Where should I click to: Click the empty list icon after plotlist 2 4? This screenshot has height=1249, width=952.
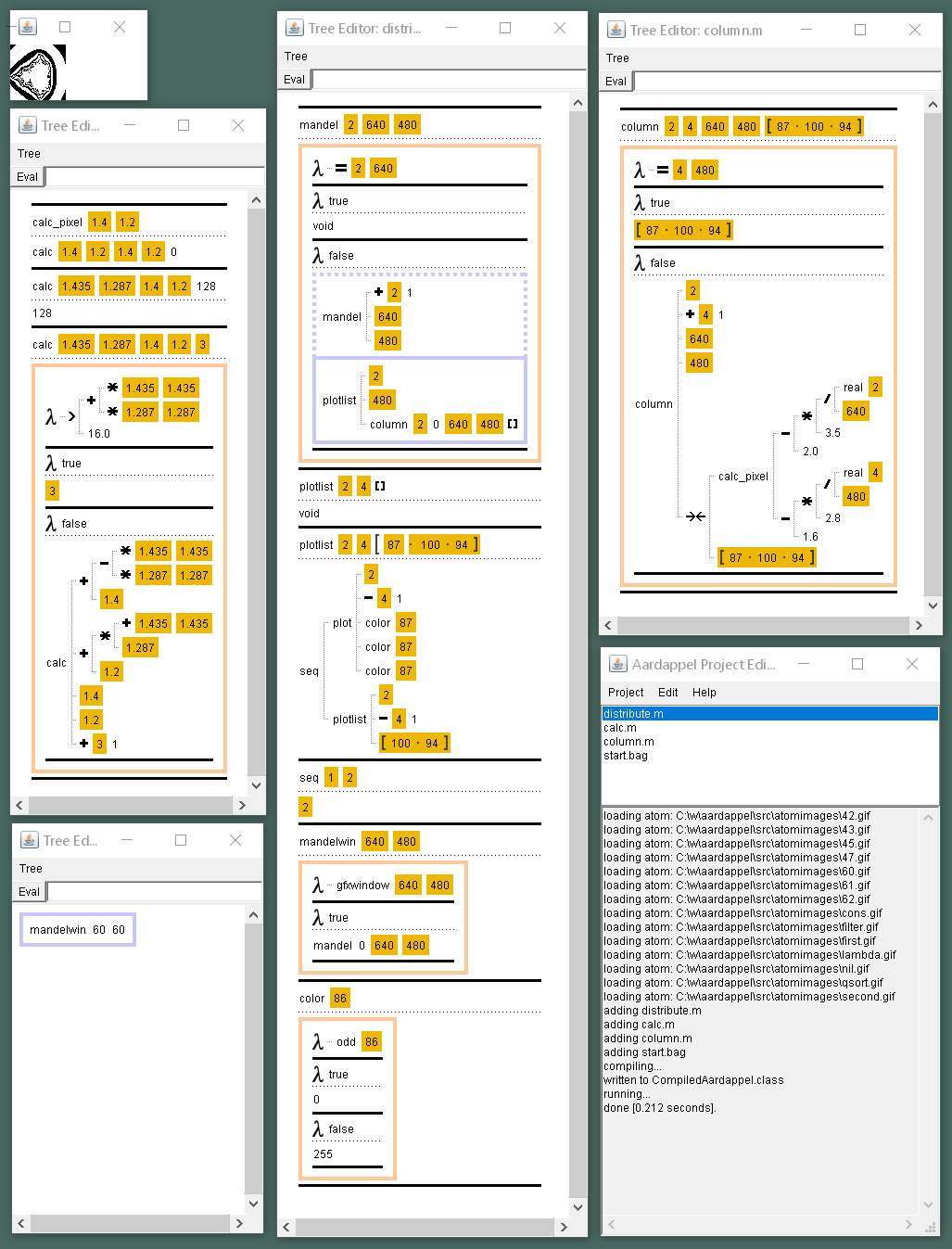[x=380, y=486]
